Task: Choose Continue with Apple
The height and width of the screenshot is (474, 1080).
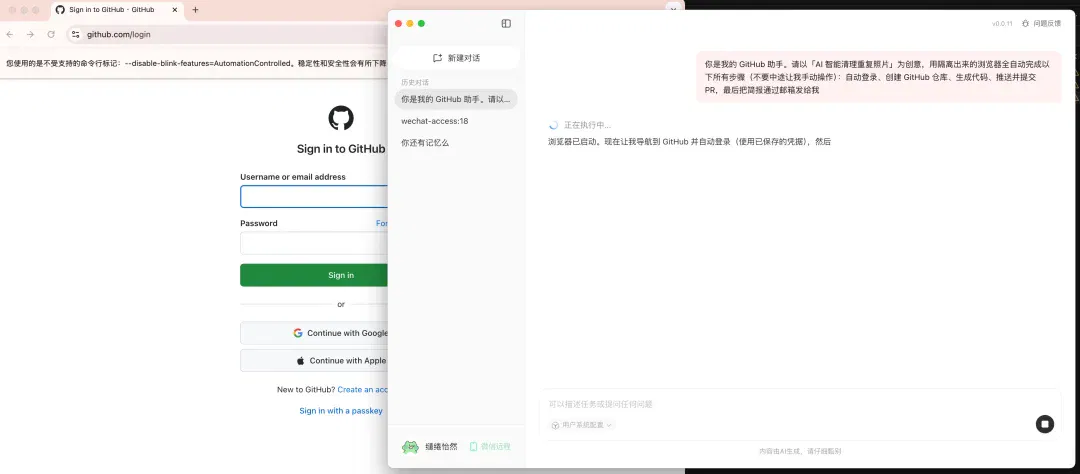Action: (314, 360)
